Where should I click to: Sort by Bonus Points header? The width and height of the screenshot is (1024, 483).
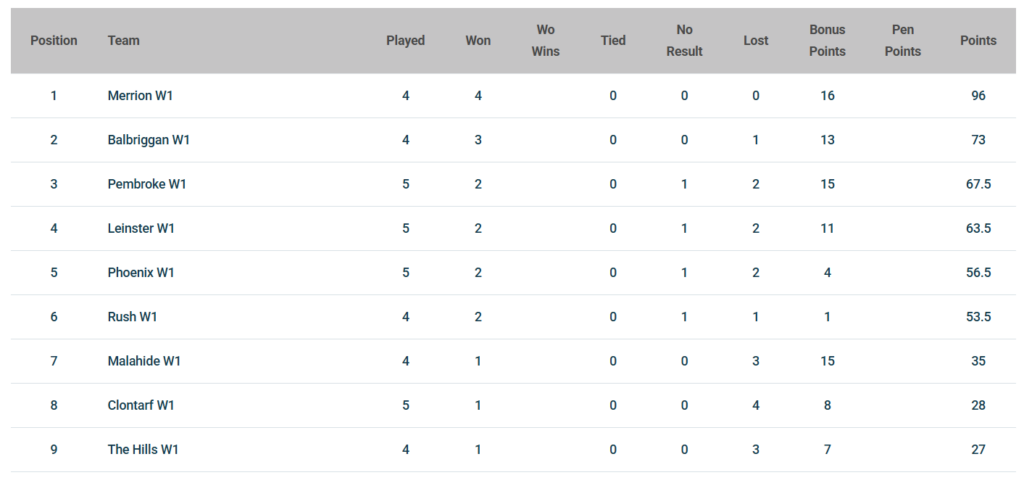point(827,40)
